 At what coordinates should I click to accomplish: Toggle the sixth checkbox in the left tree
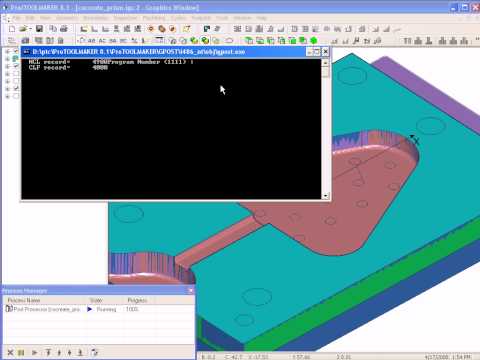point(16,89)
